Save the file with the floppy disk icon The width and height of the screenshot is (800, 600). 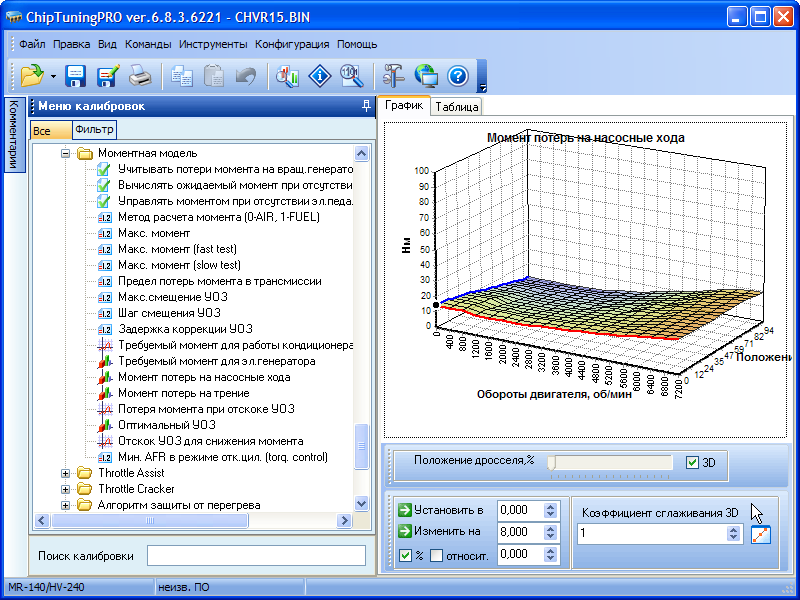click(76, 75)
